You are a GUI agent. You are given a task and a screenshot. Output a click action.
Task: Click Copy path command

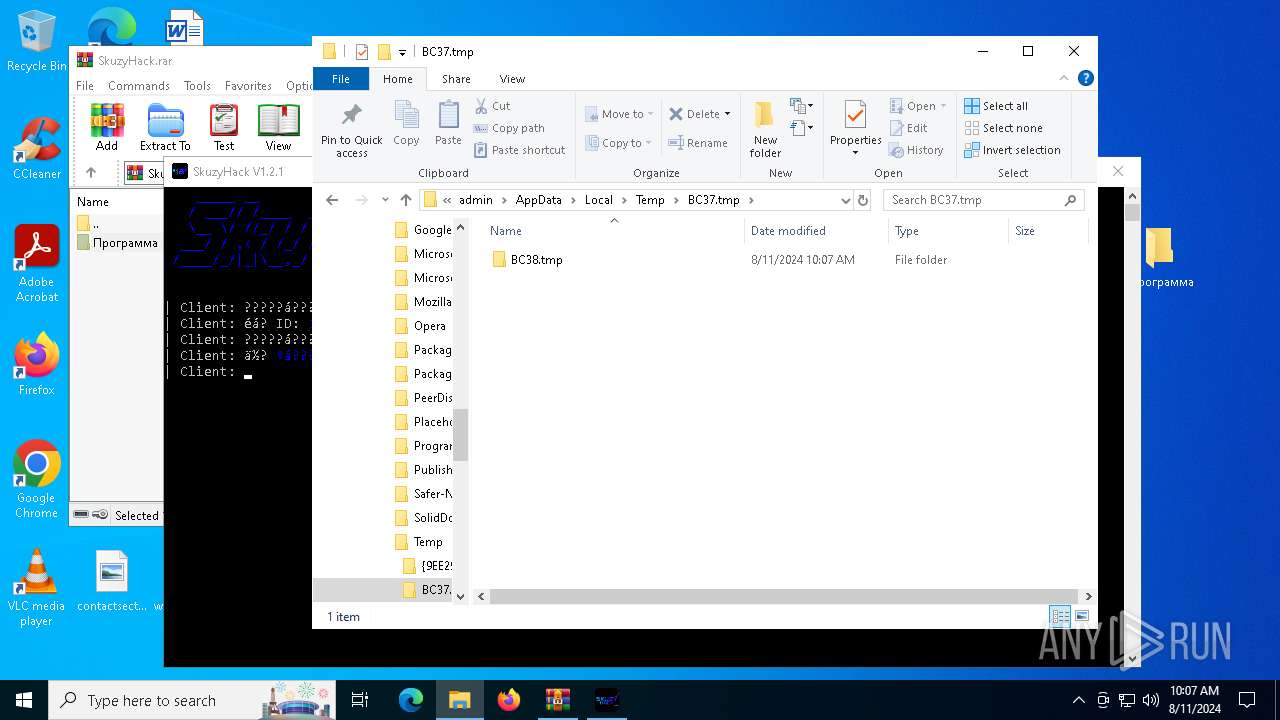509,128
